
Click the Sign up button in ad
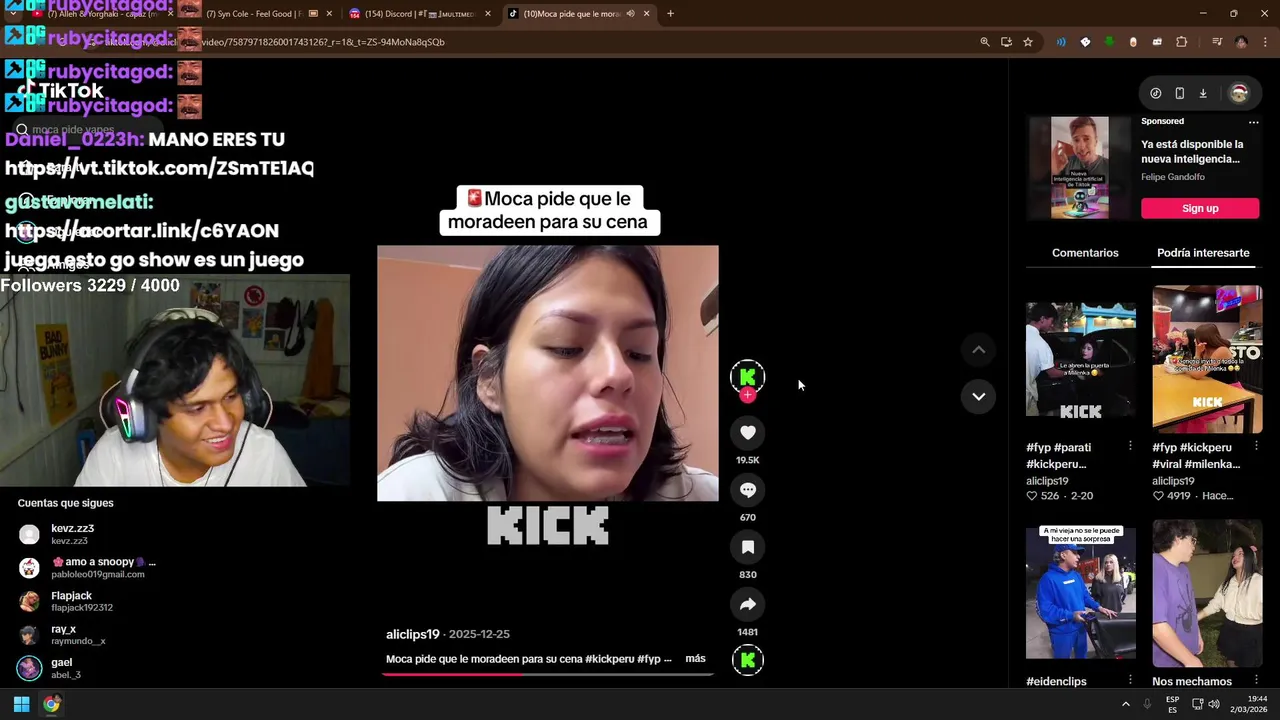[1200, 208]
